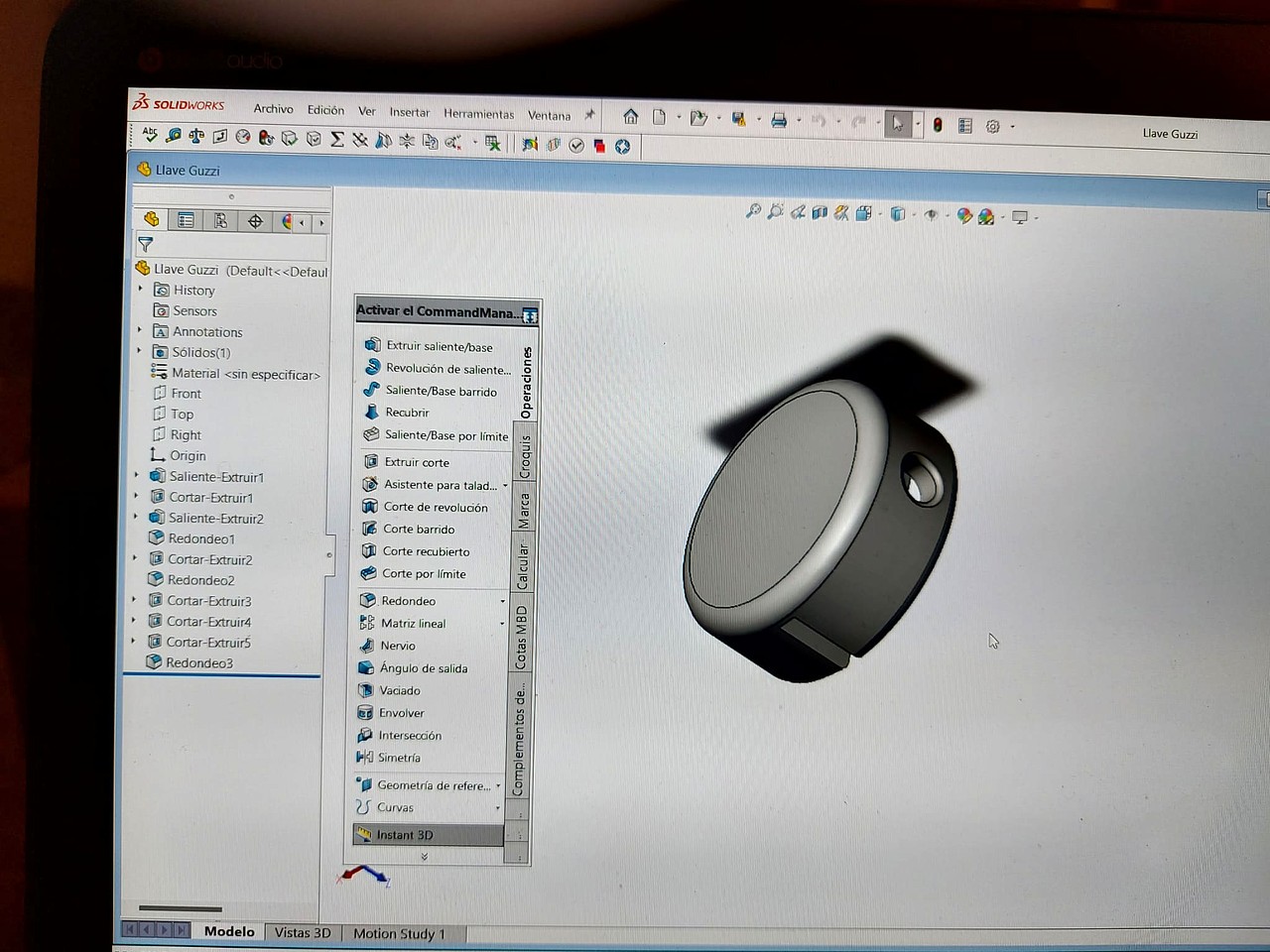
Task: Open Vistas 3D bottom tab
Action: (303, 932)
